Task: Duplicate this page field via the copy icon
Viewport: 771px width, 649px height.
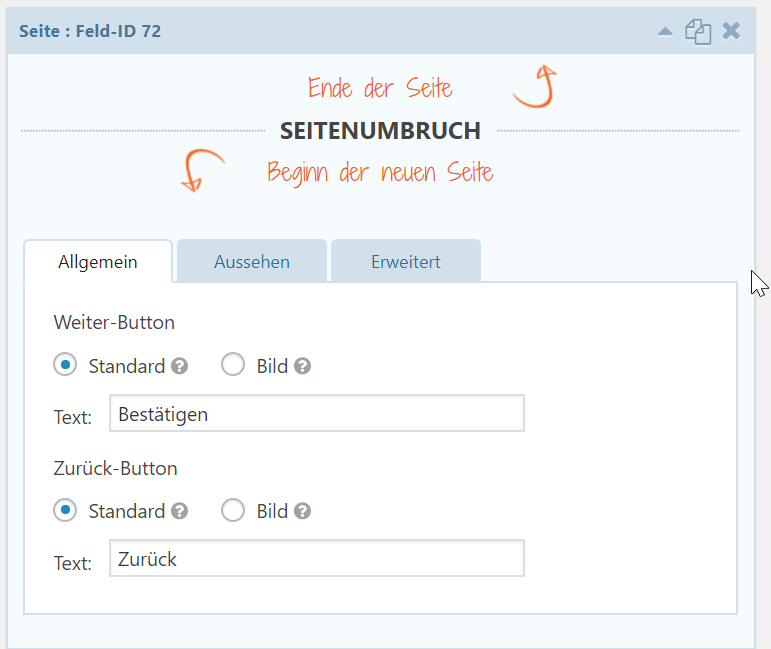Action: 698,32
